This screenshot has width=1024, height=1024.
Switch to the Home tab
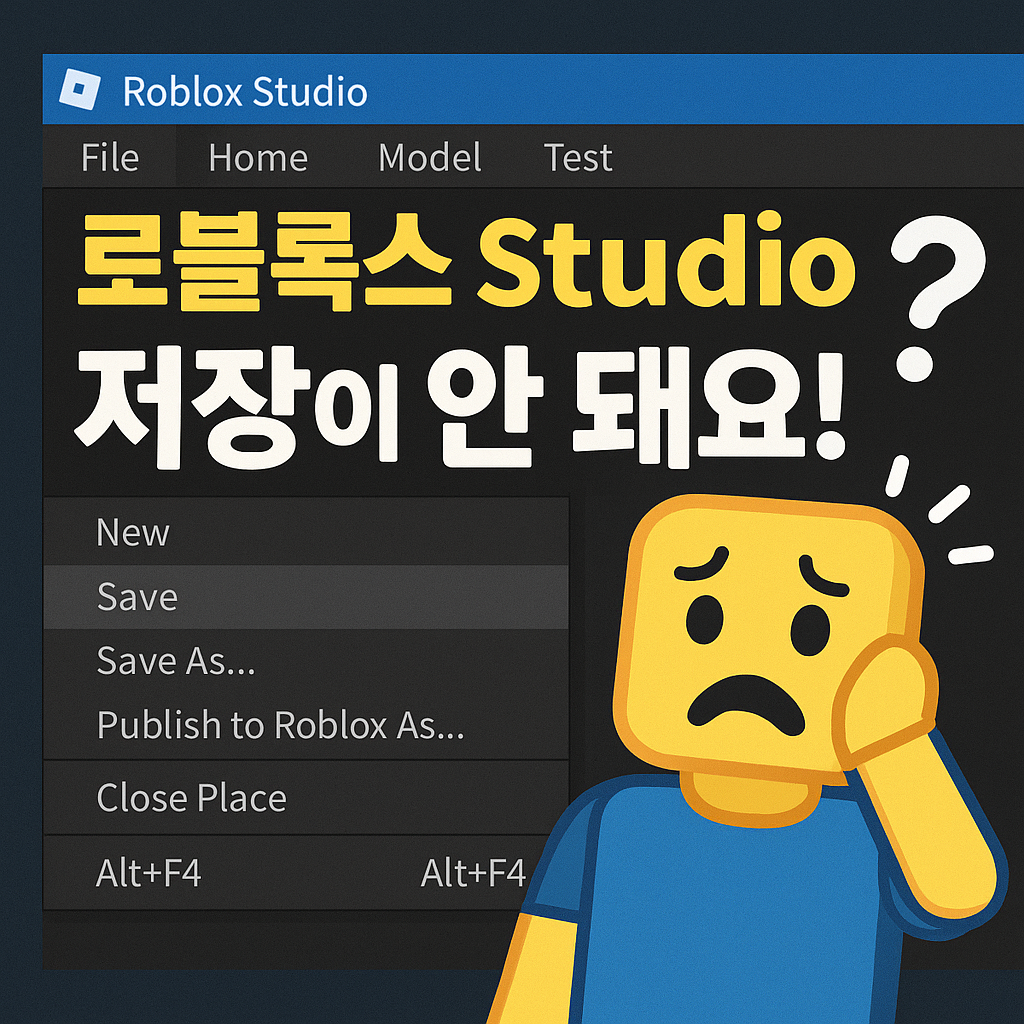(258, 158)
